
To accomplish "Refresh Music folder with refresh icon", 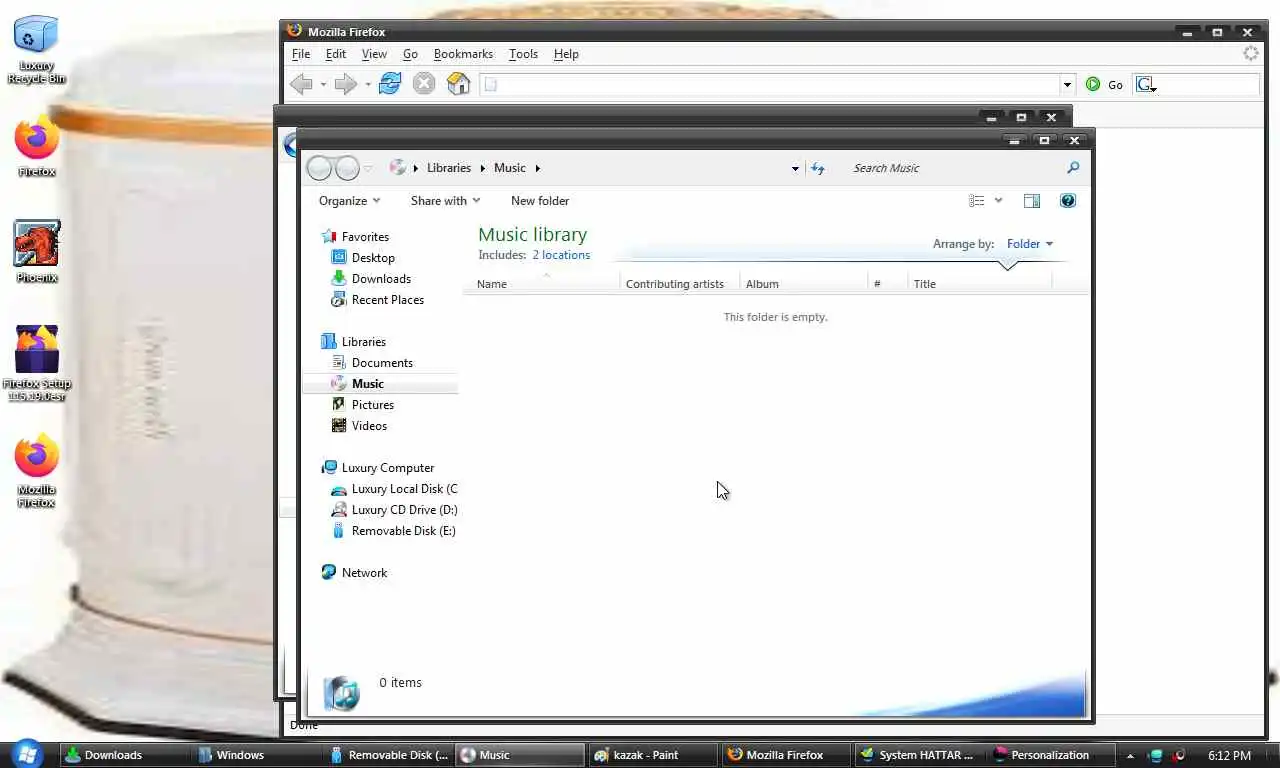I will (818, 168).
